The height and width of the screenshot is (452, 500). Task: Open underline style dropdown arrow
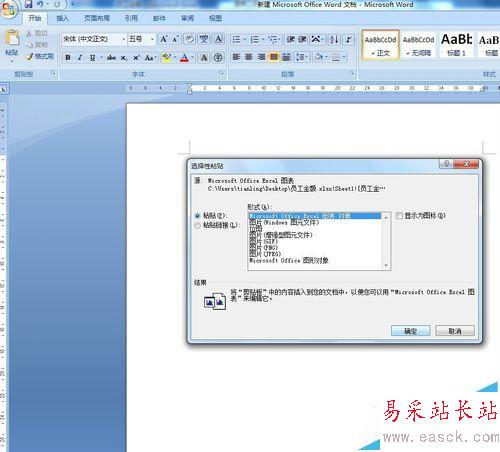[x=101, y=58]
